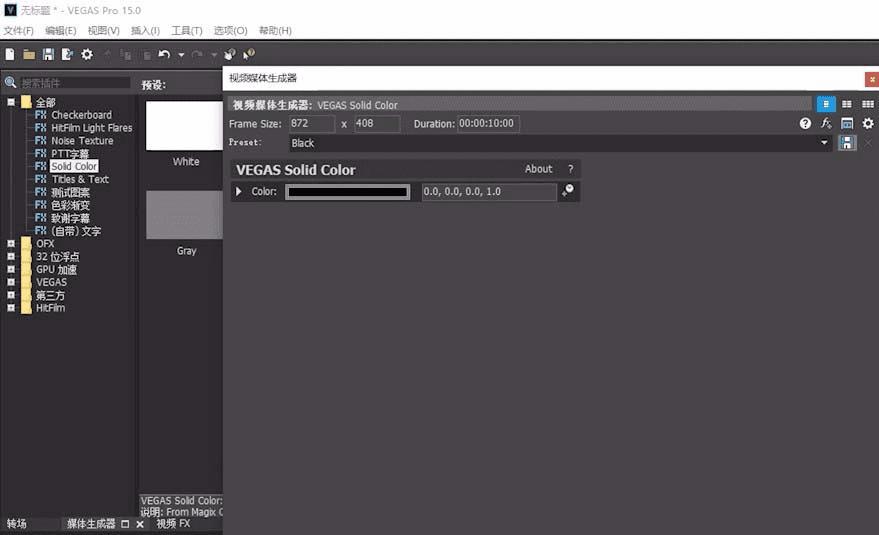Open the 视图(V) menu
This screenshot has width=879, height=535.
pos(104,31)
